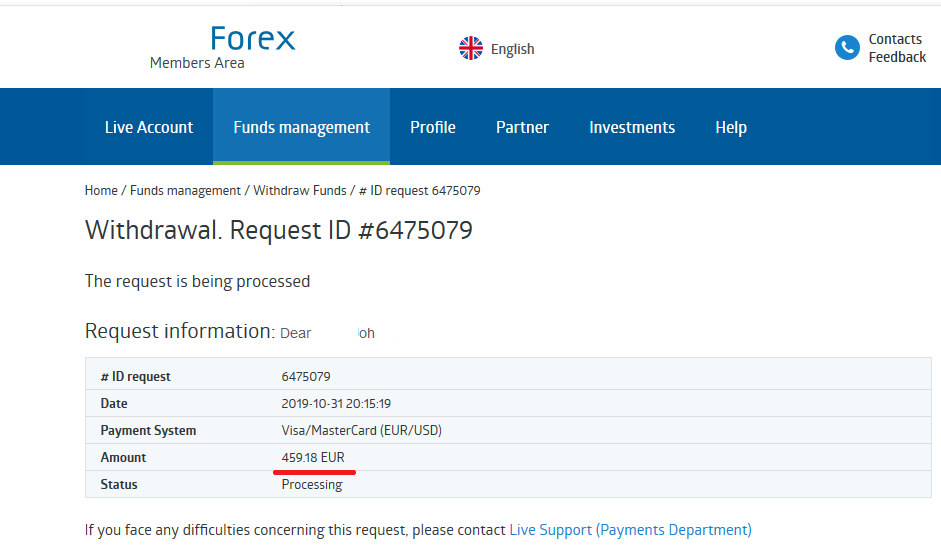Click the amount 459.18 EUR
Viewport: 941px width, 555px height.
pos(313,458)
